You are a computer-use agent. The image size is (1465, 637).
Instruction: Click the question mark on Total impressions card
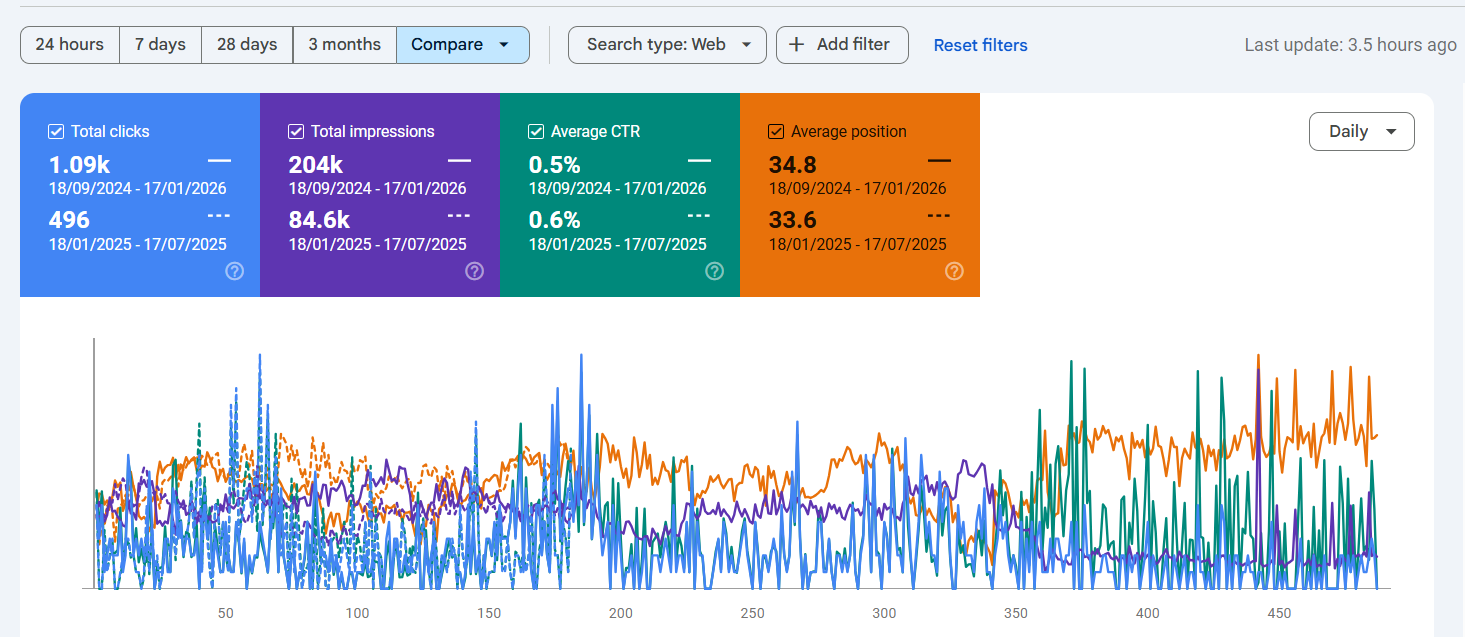[473, 271]
